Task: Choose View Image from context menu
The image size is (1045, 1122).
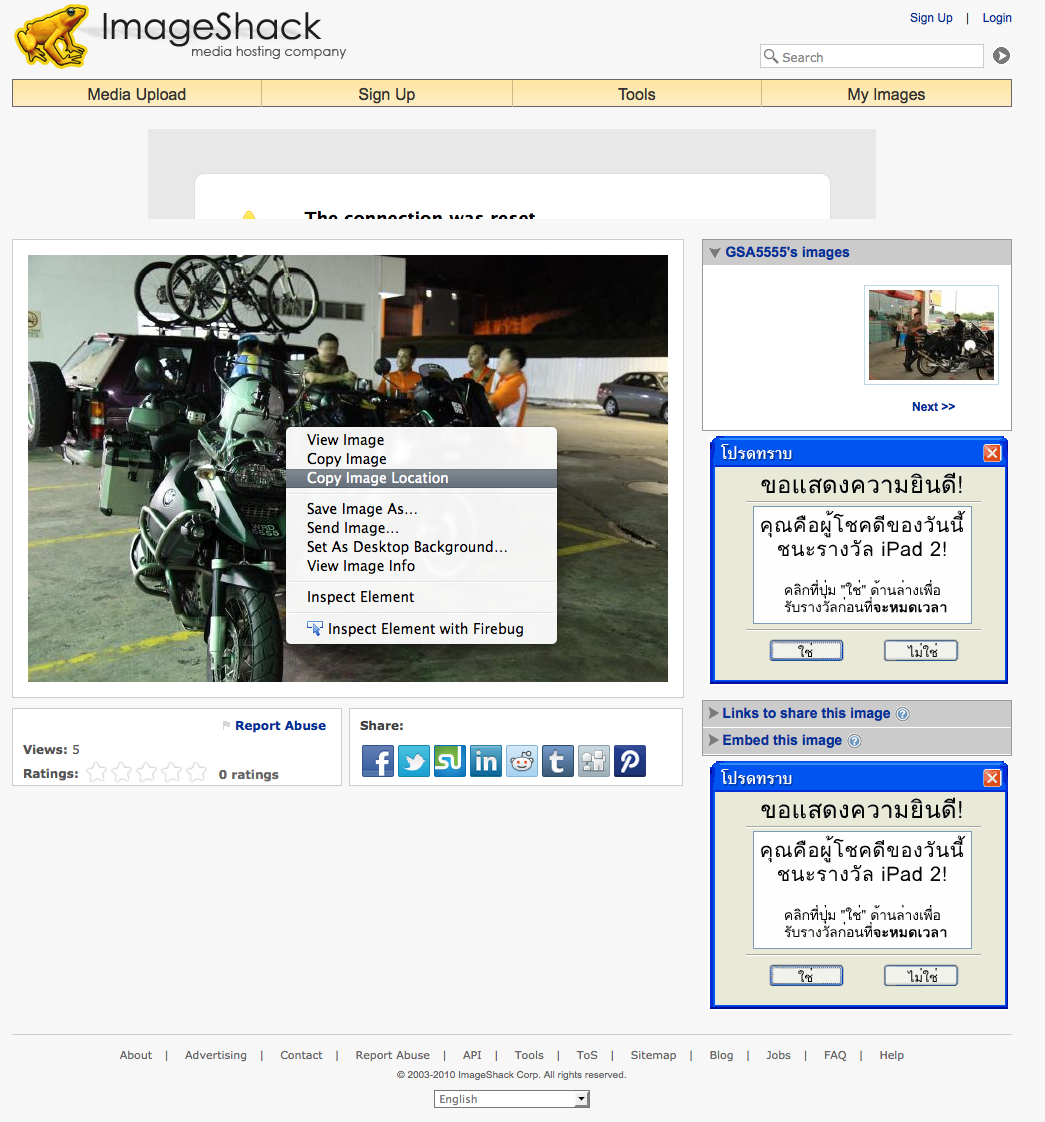Action: [421, 440]
